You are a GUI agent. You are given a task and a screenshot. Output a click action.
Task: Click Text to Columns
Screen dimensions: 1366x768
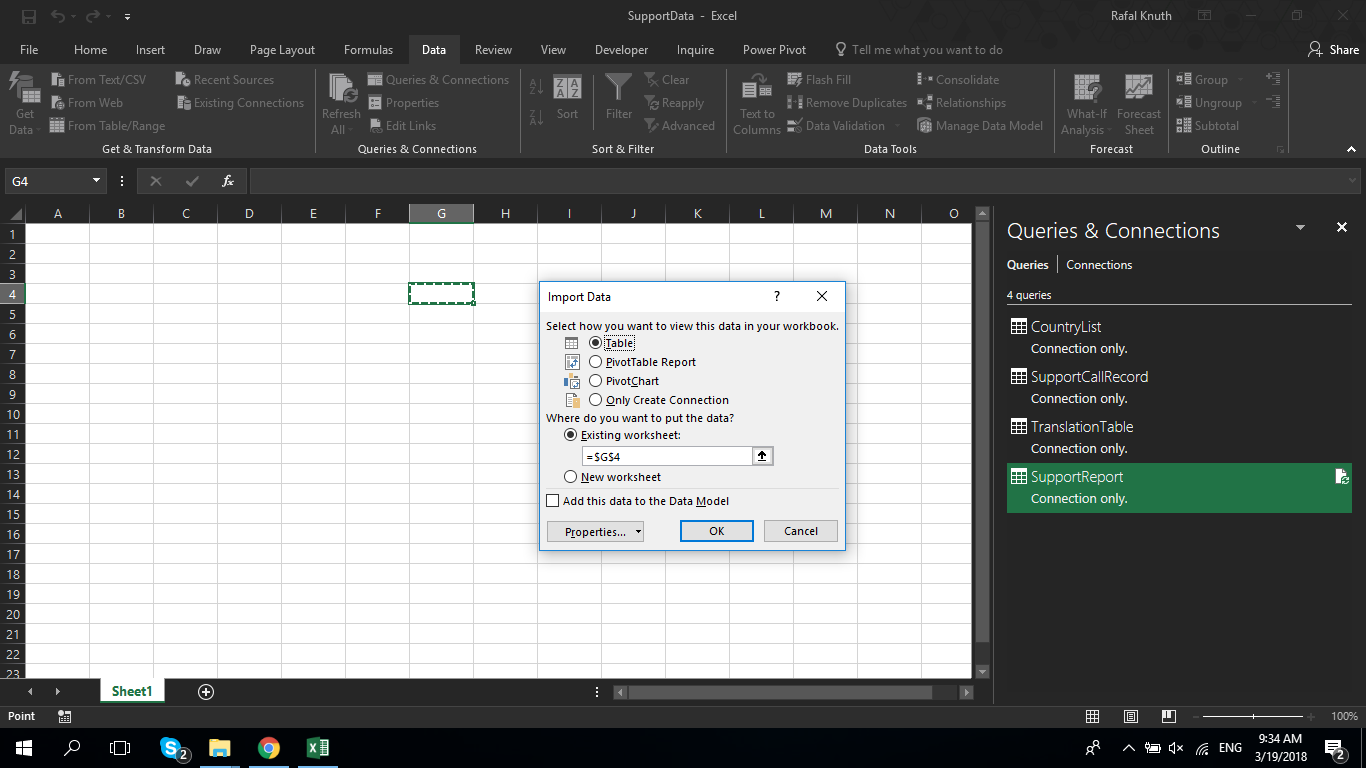click(757, 101)
